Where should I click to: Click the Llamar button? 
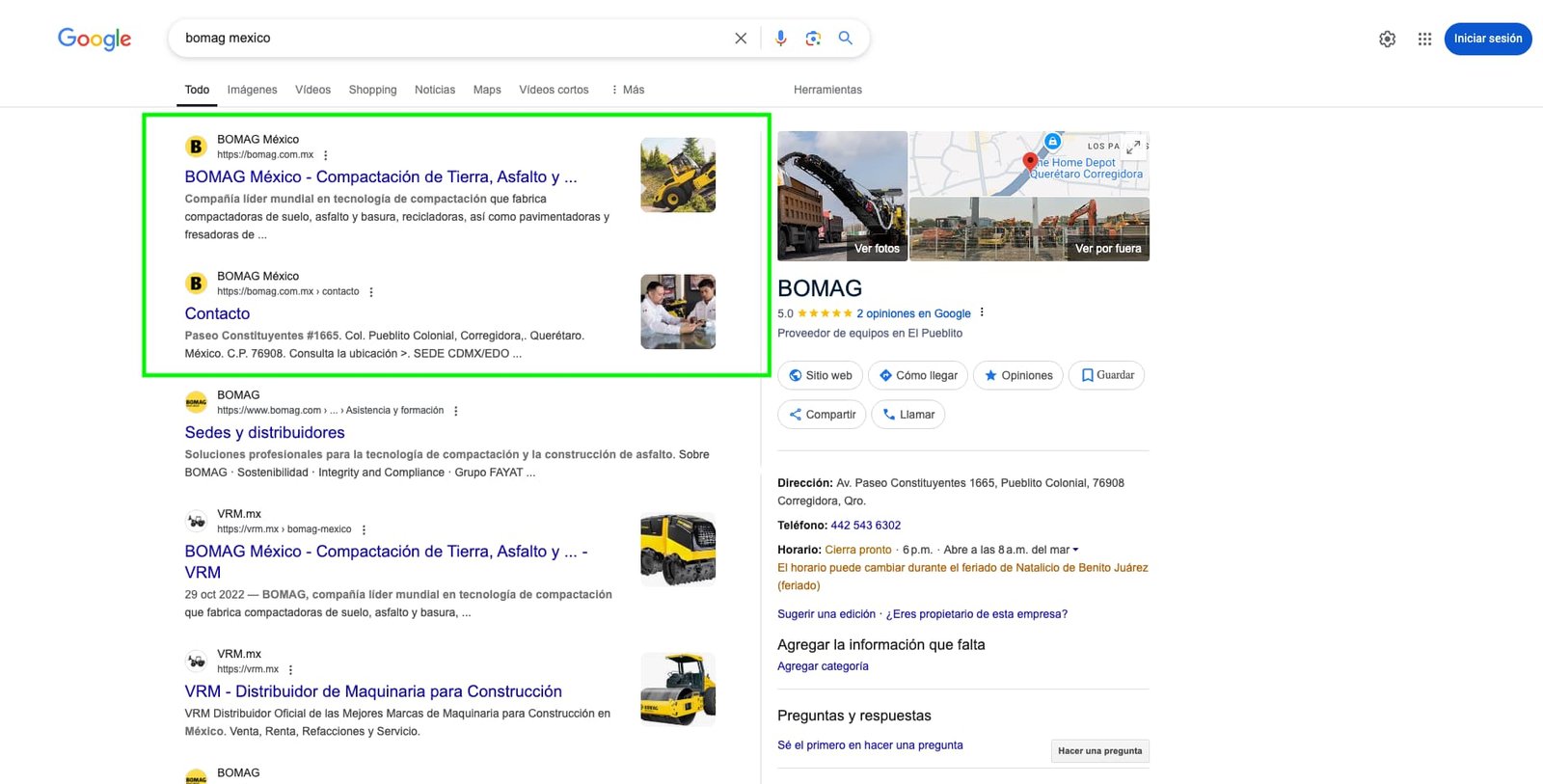[x=908, y=415]
